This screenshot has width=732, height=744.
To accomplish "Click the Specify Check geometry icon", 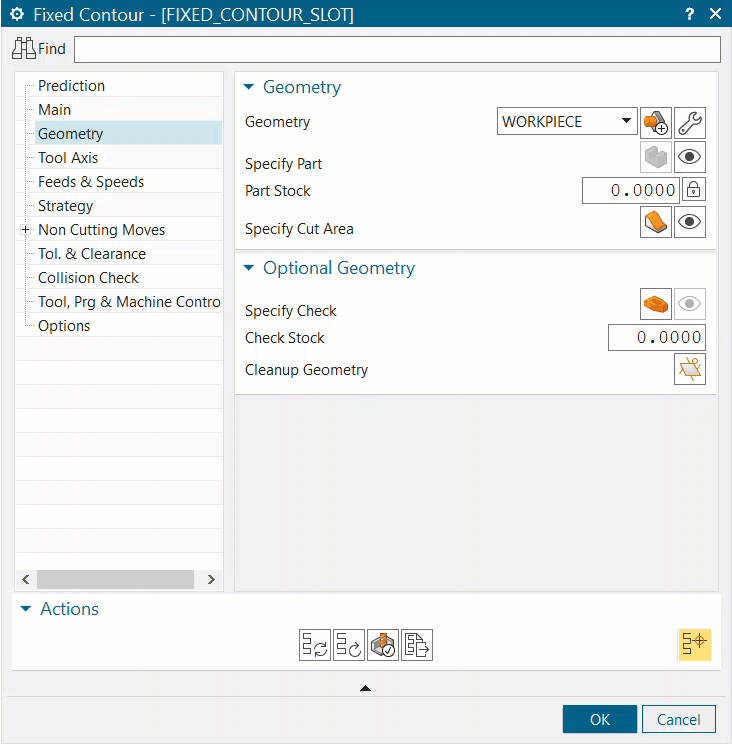I will [656, 304].
